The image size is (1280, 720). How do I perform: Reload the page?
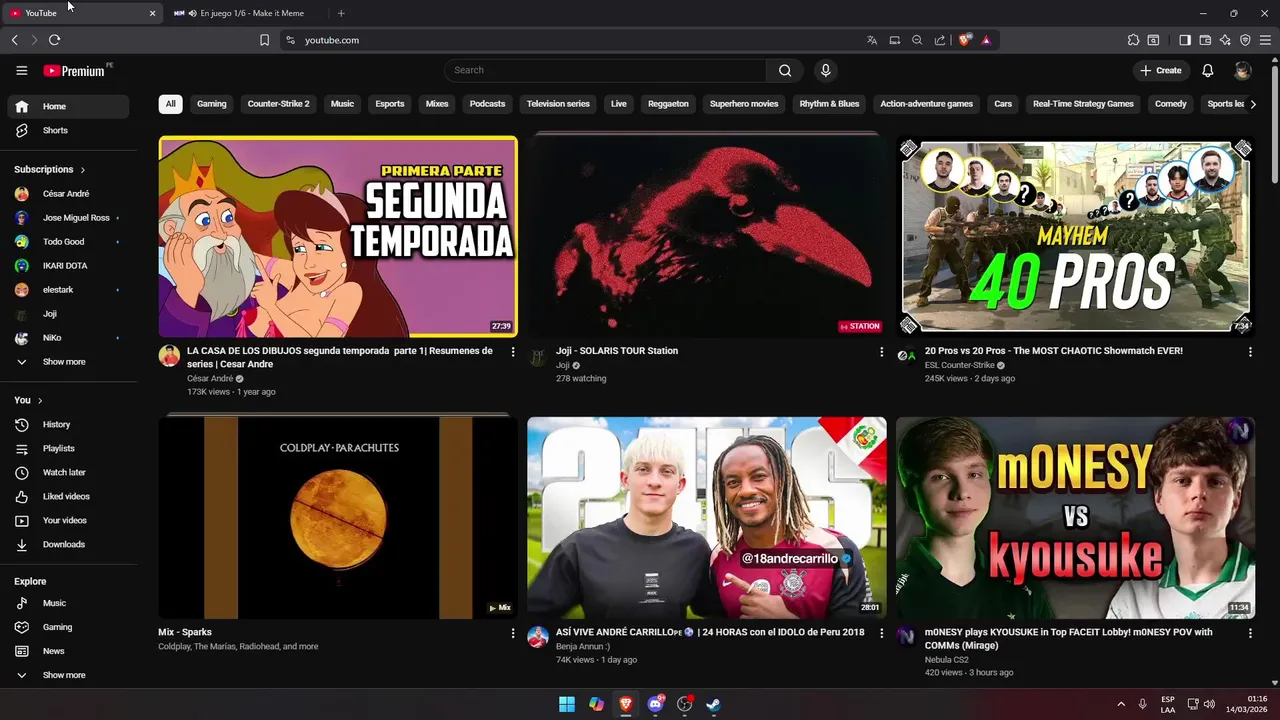pos(54,40)
